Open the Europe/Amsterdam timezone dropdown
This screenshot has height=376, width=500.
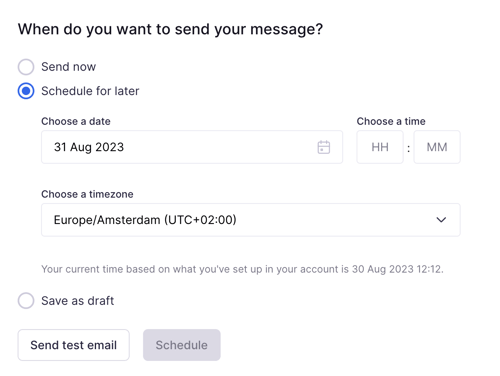tap(251, 220)
